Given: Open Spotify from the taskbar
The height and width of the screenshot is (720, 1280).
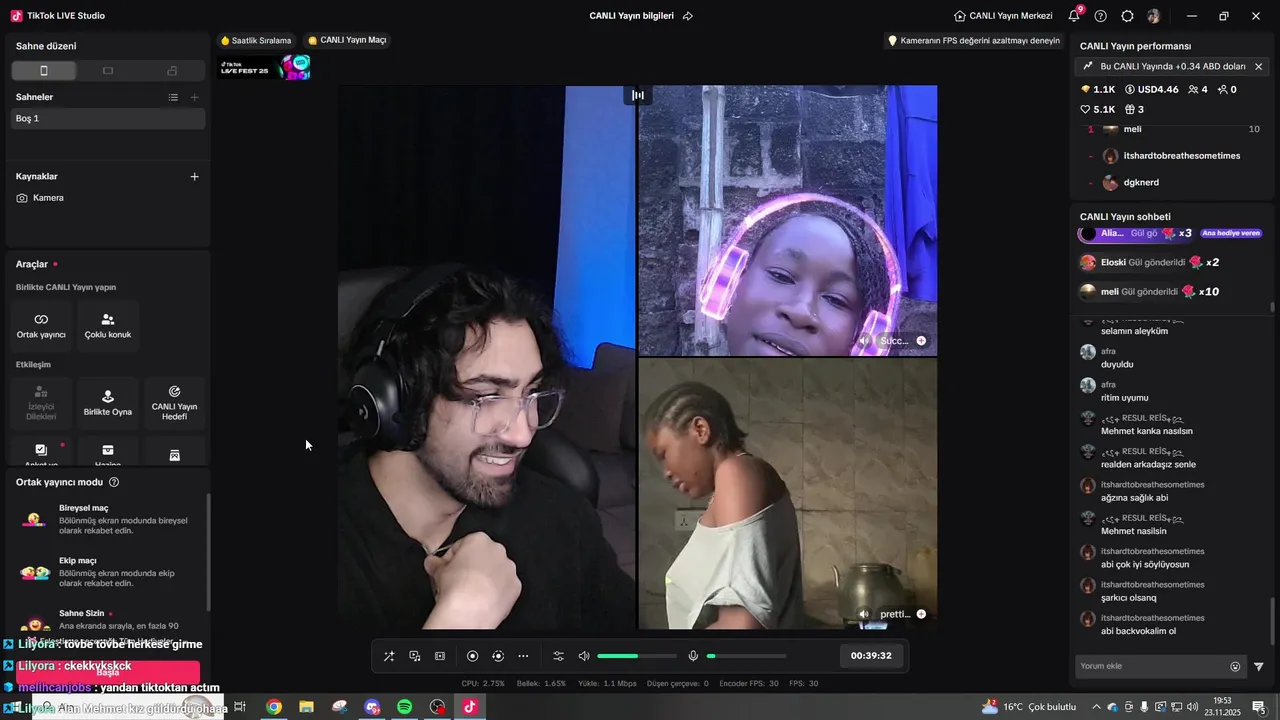Looking at the screenshot, I should pyautogui.click(x=404, y=707).
